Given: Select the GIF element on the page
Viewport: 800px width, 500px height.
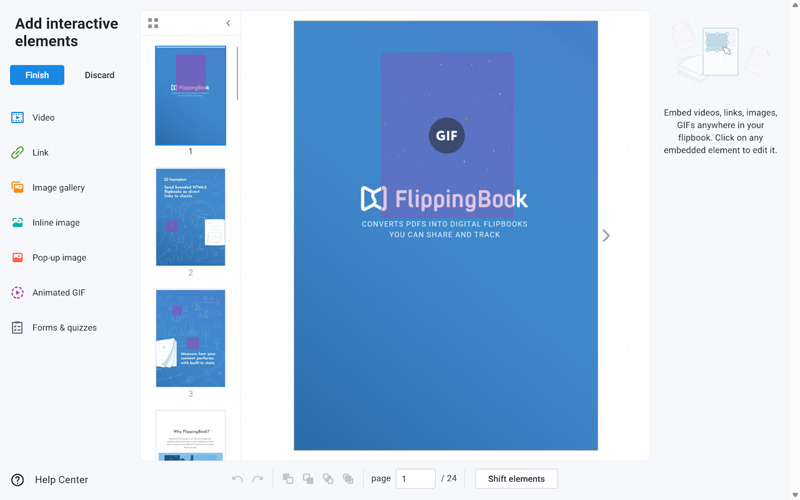Looking at the screenshot, I should [x=446, y=136].
